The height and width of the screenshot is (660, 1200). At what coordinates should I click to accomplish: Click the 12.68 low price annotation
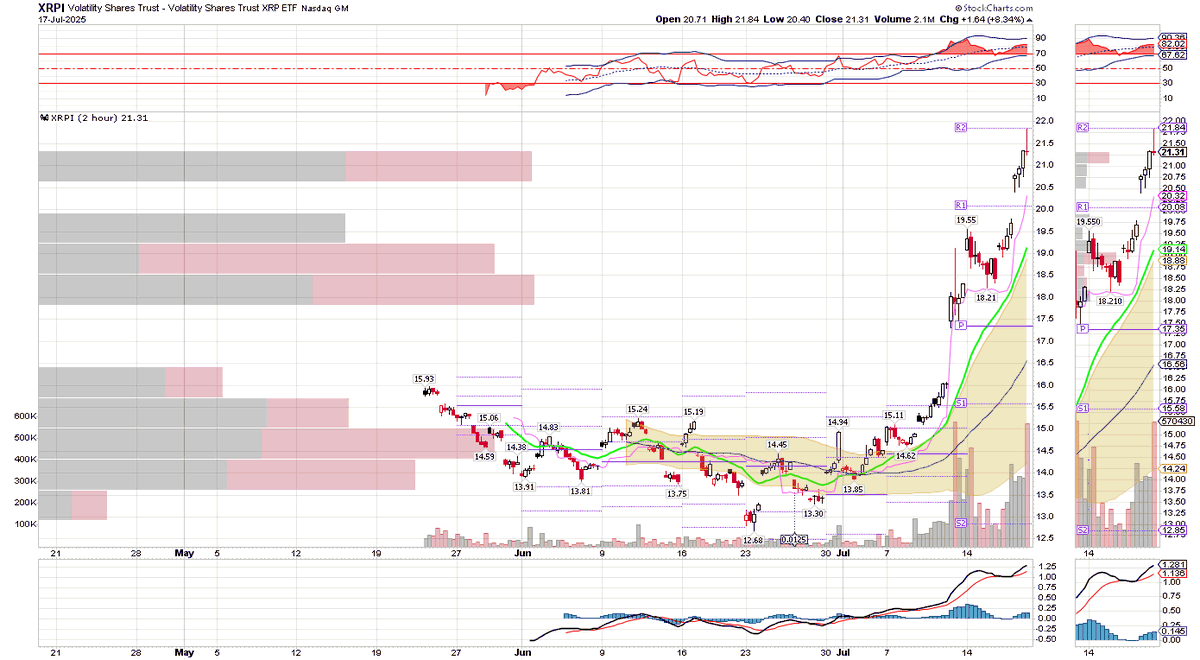753,541
